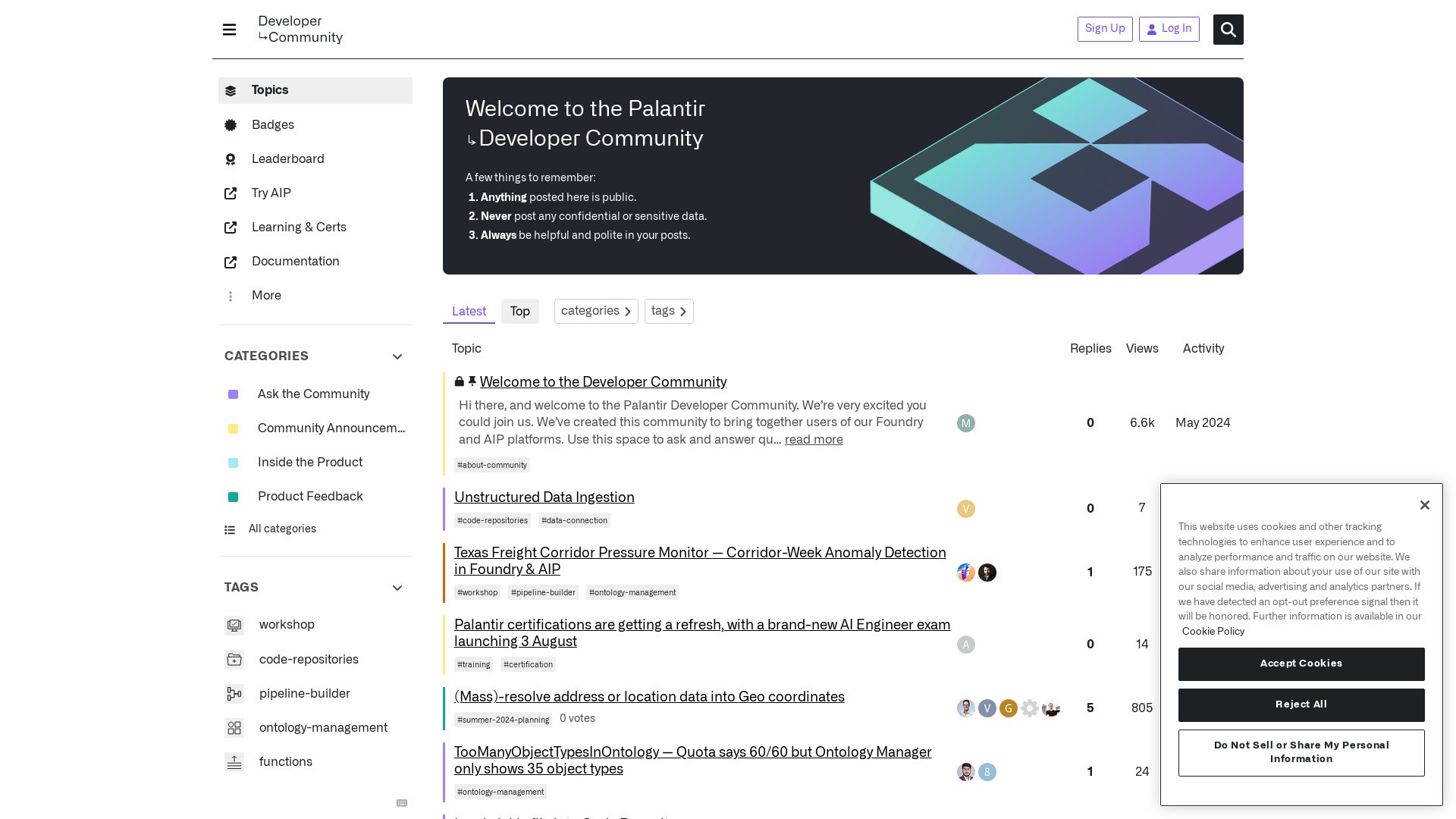Click the ontology-management tag icon

234,728
